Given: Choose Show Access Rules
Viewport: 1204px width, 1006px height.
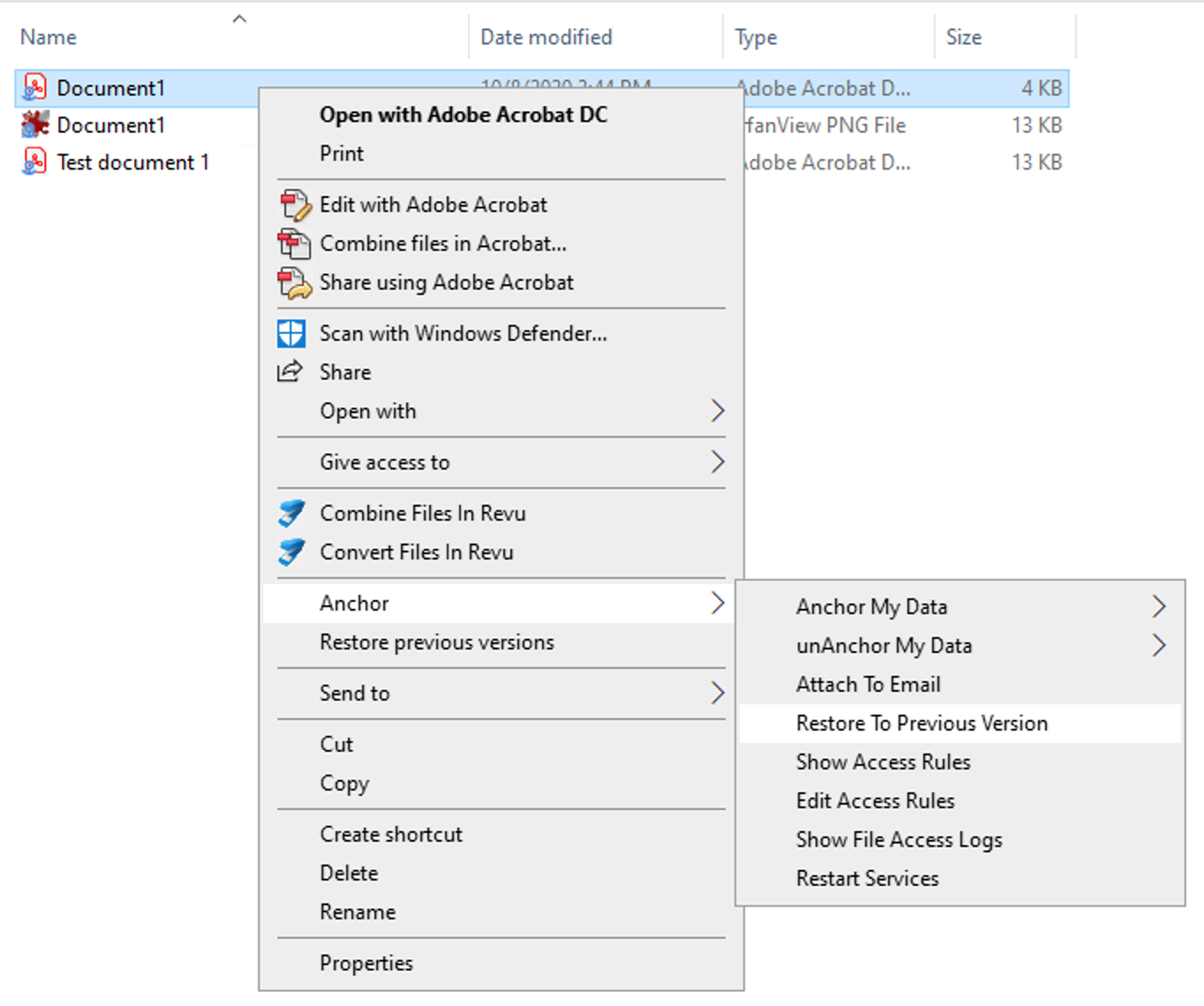Looking at the screenshot, I should [960, 762].
